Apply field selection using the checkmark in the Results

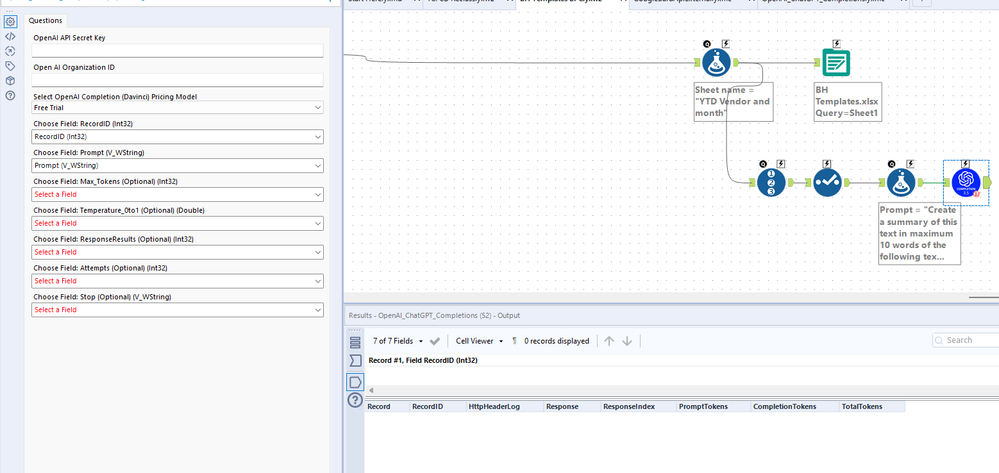coord(435,341)
